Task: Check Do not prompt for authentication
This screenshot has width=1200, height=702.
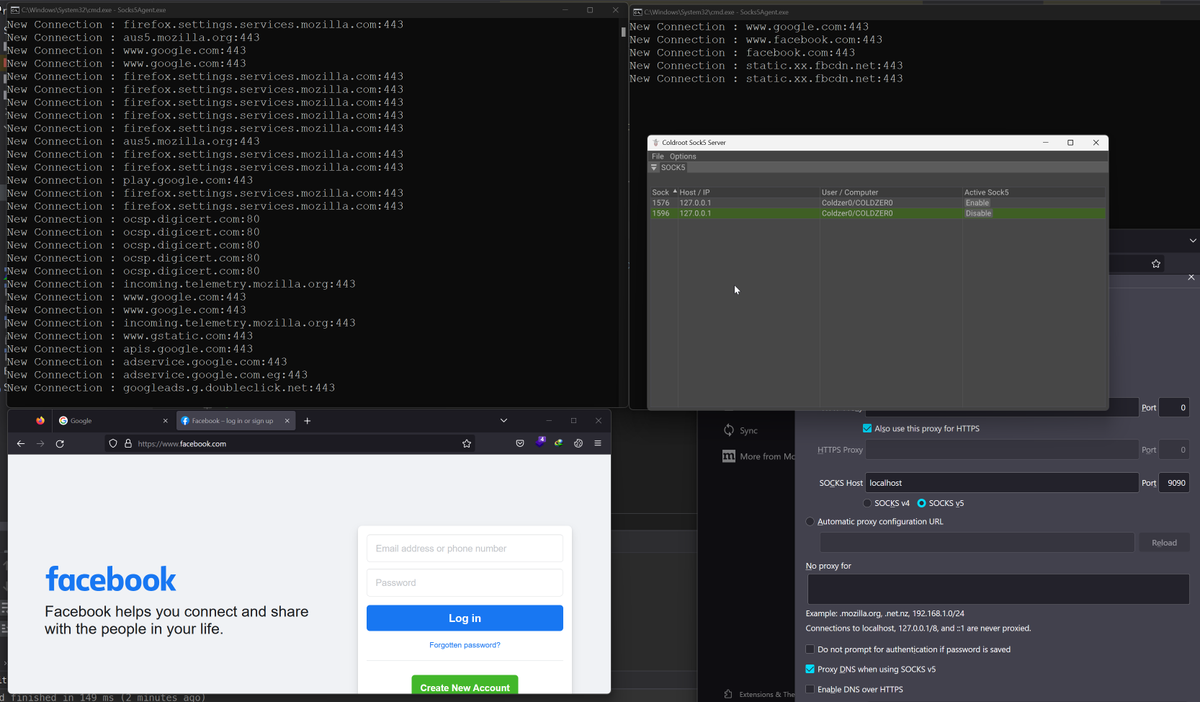Action: [x=810, y=649]
